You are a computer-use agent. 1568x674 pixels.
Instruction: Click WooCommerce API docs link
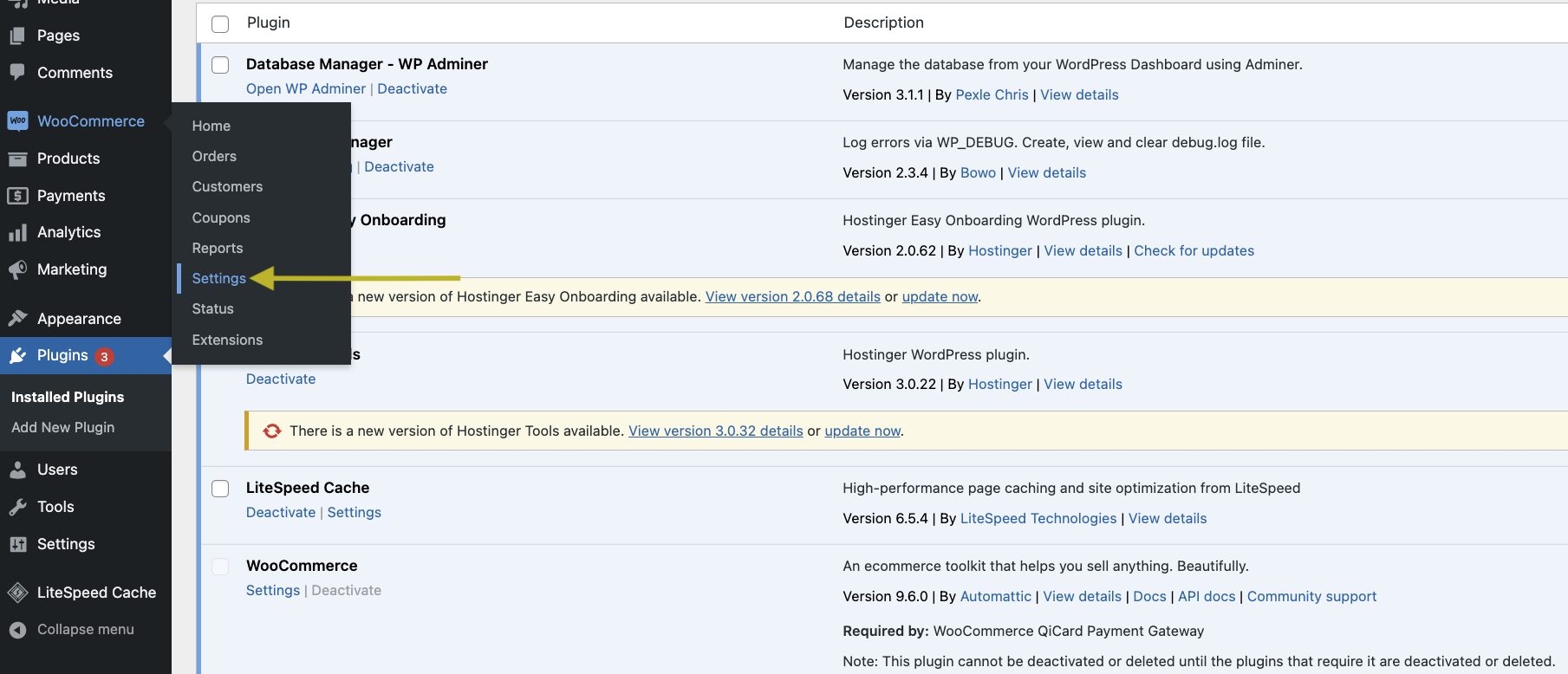[1207, 596]
